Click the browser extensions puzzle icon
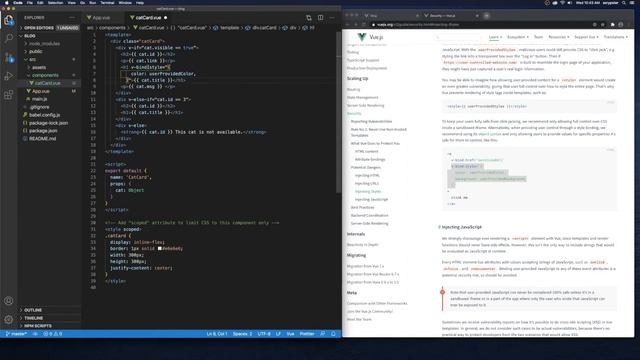Screen dimensions: 640x360 pos(613,24)
